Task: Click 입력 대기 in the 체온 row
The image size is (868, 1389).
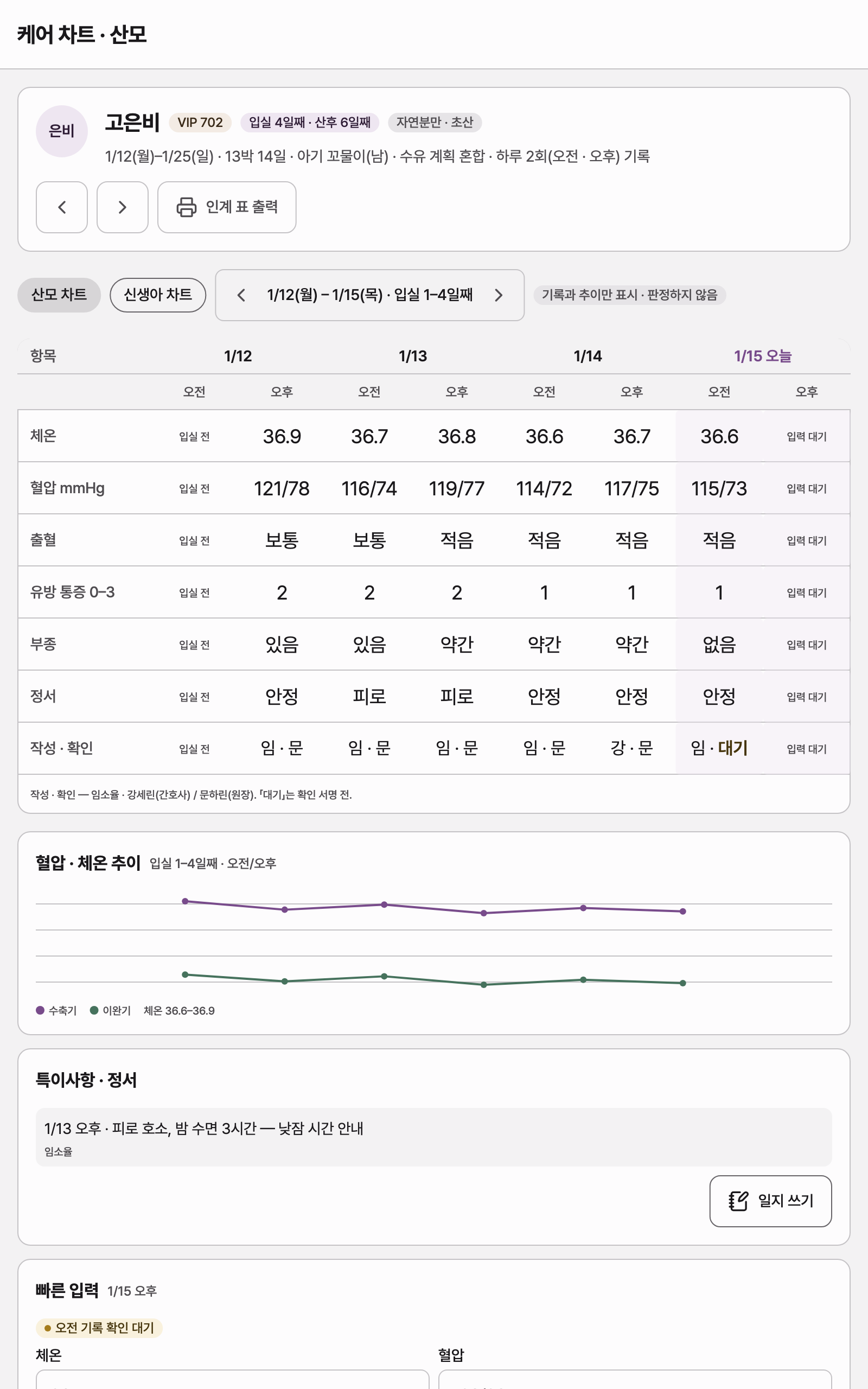Action: (807, 436)
